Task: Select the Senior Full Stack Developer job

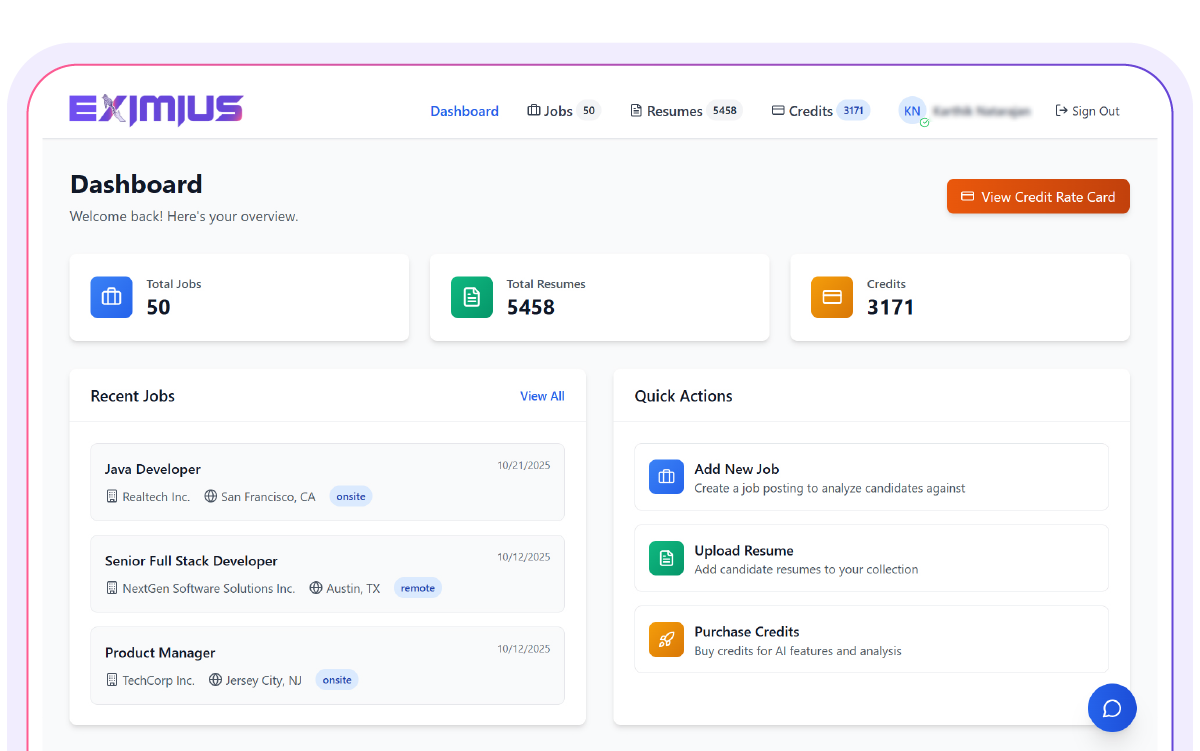Action: [327, 573]
